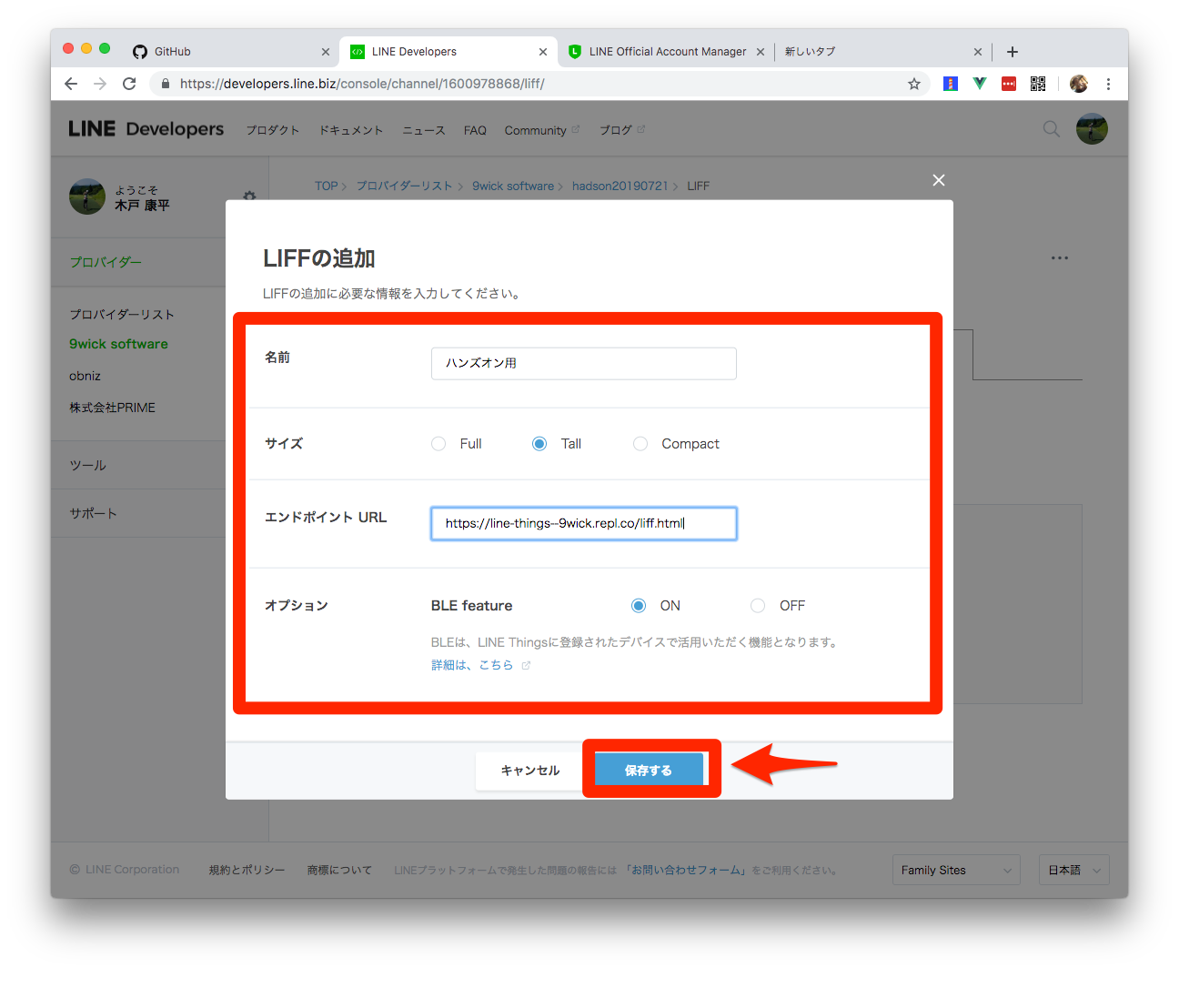Click the red extension icon in toolbar
The height and width of the screenshot is (1008, 1179).
[x=1009, y=84]
